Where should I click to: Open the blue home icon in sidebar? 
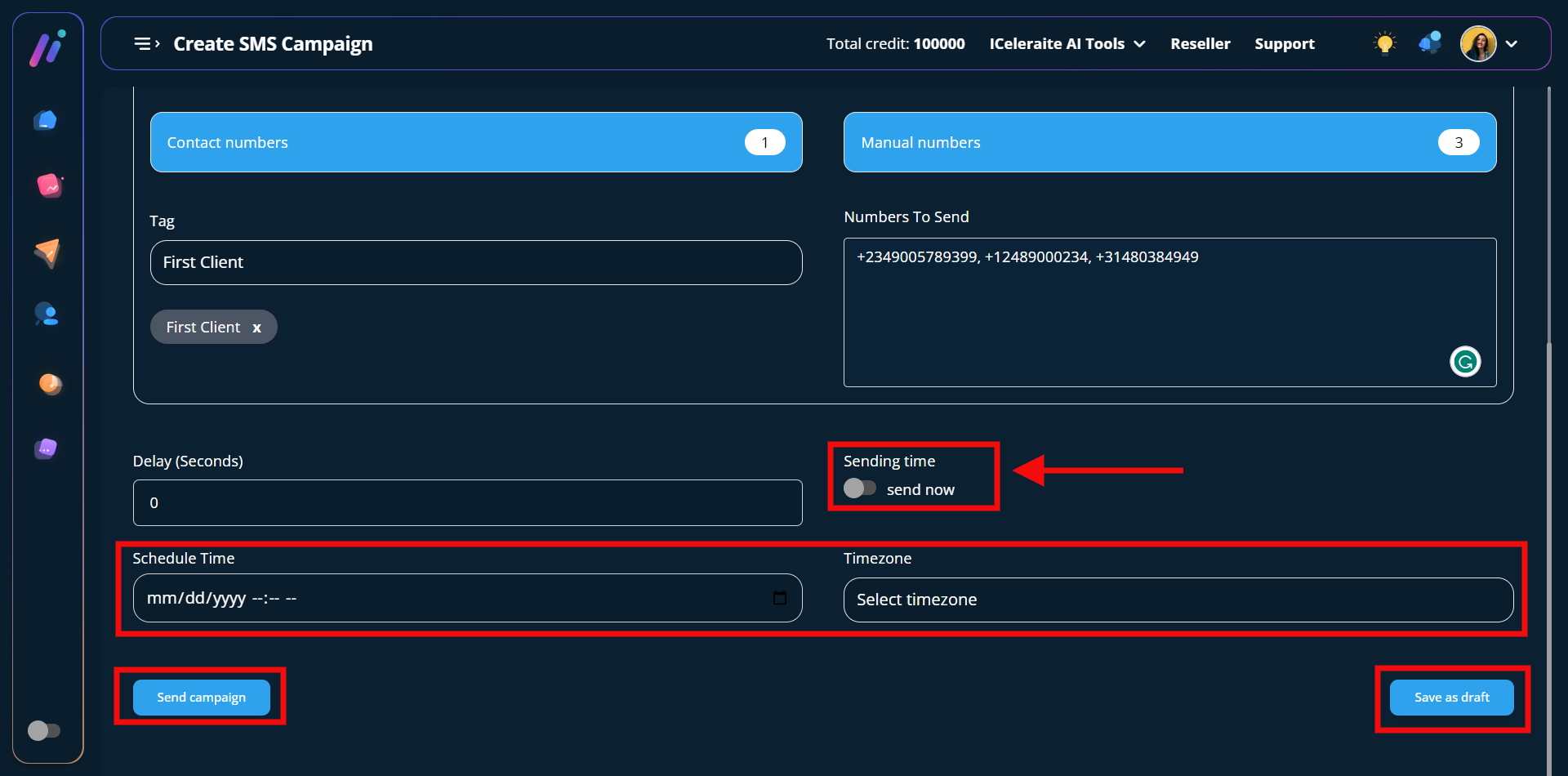(46, 121)
